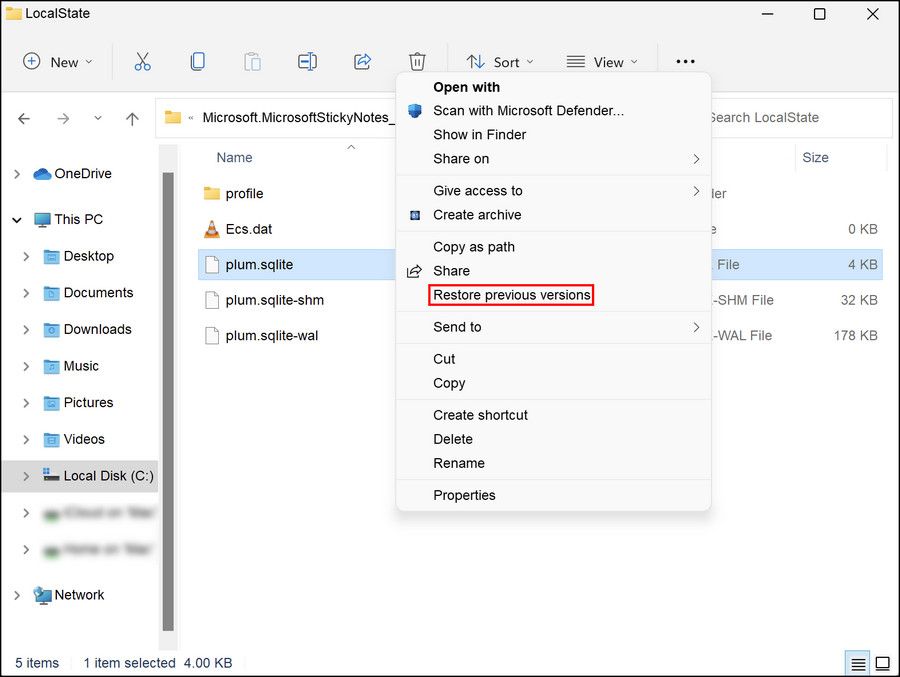This screenshot has width=900, height=677.
Task: Click the Network icon in sidebar
Action: [42, 595]
